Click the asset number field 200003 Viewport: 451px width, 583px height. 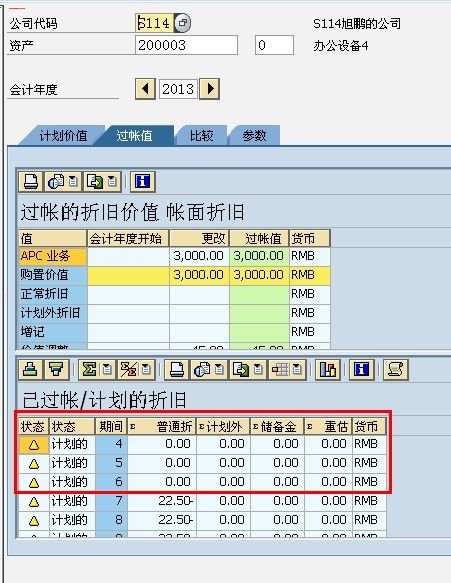187,45
